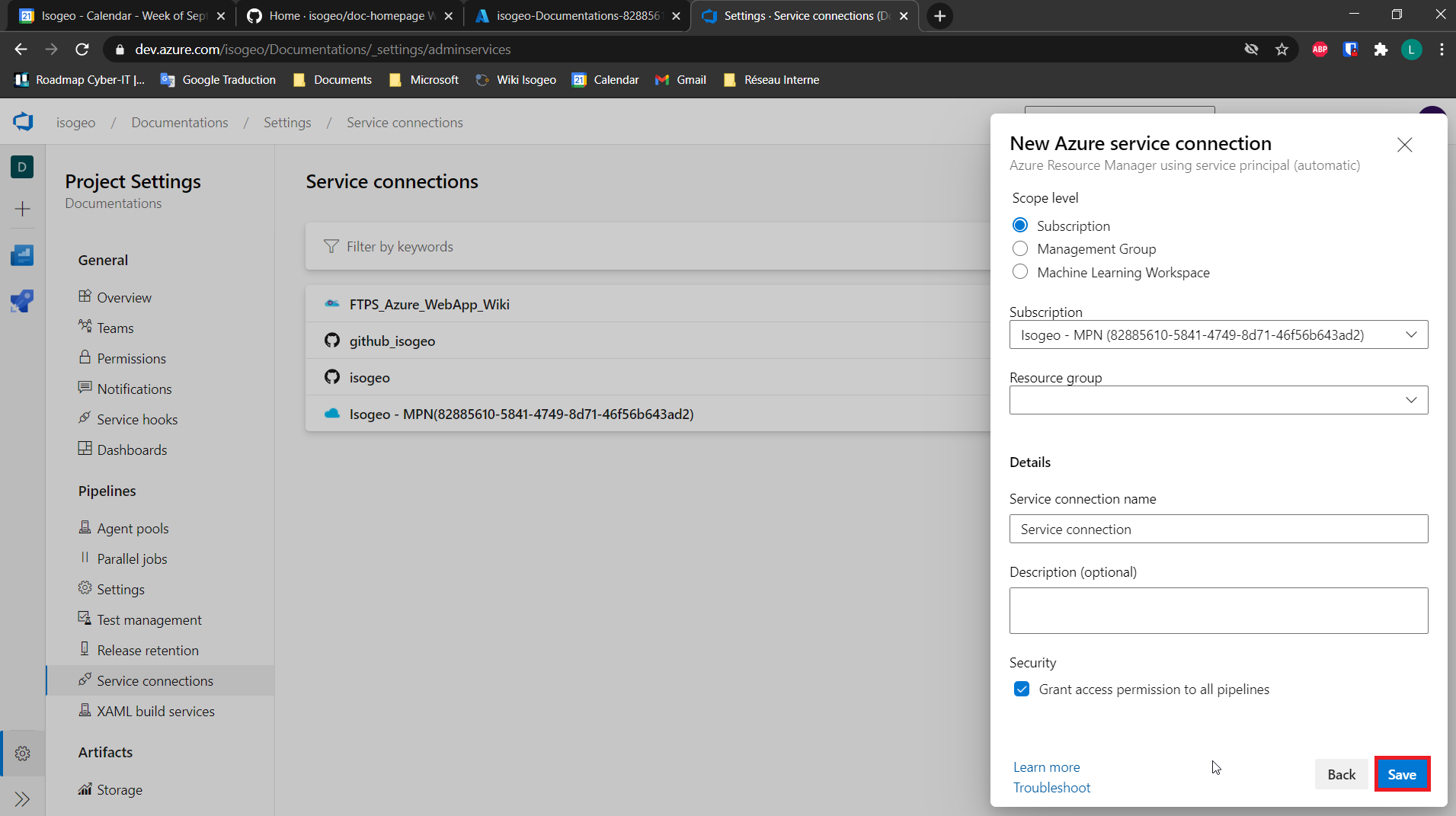Click the GitHub icon beside isogeo connection

[x=332, y=376]
